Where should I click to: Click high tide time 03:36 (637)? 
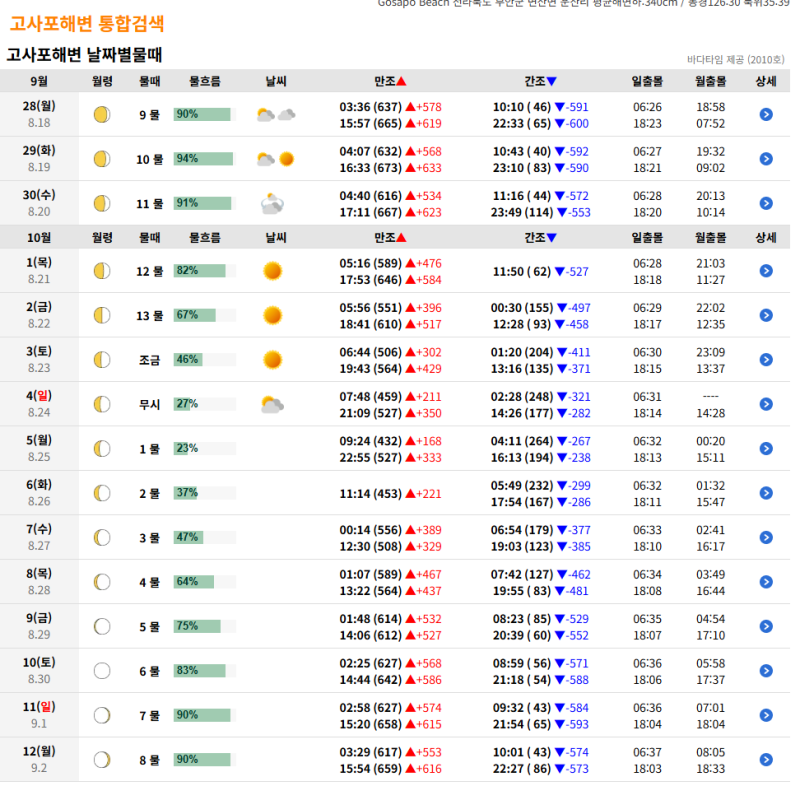(x=370, y=107)
